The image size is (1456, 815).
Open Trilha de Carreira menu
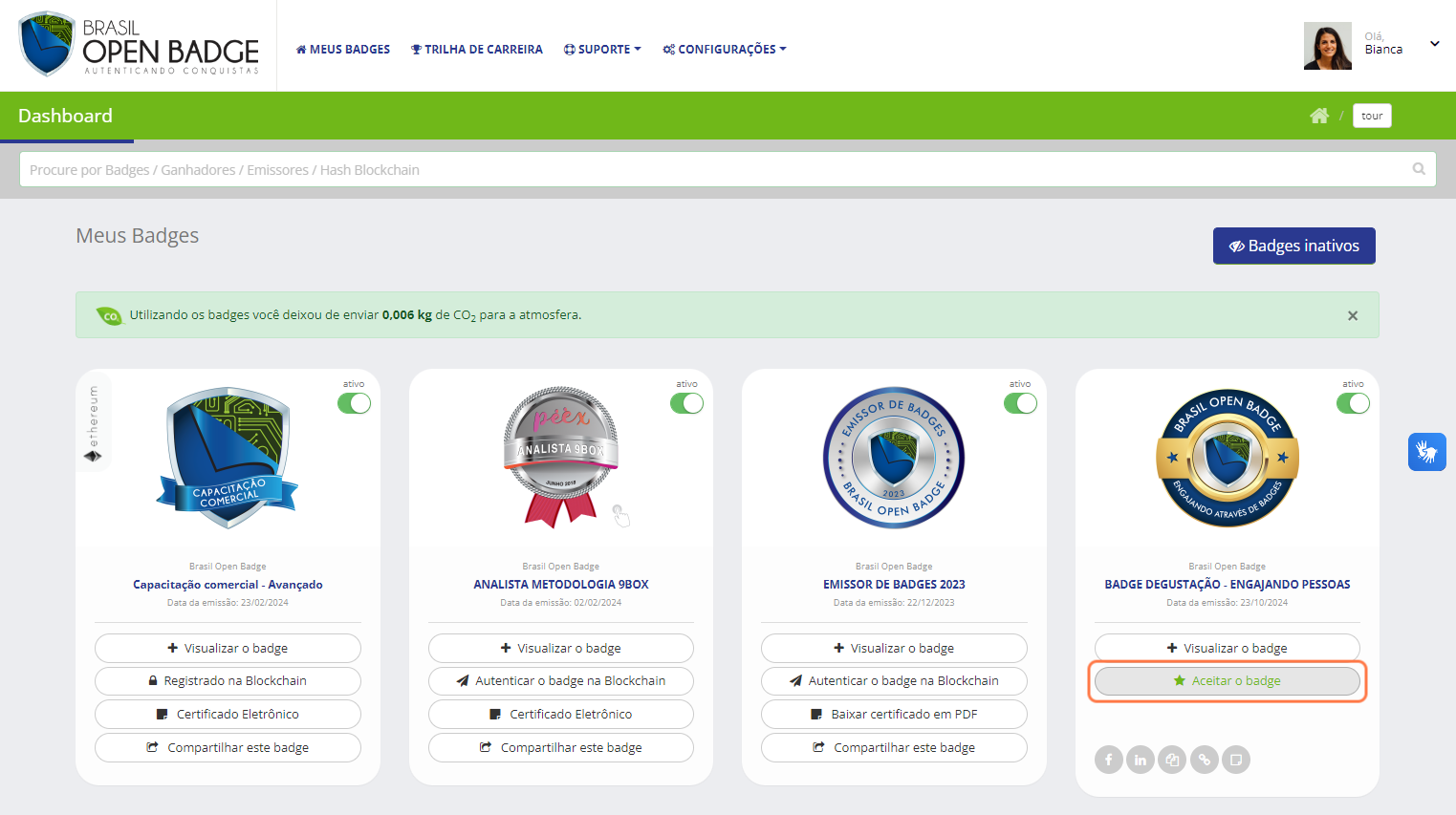[x=477, y=49]
